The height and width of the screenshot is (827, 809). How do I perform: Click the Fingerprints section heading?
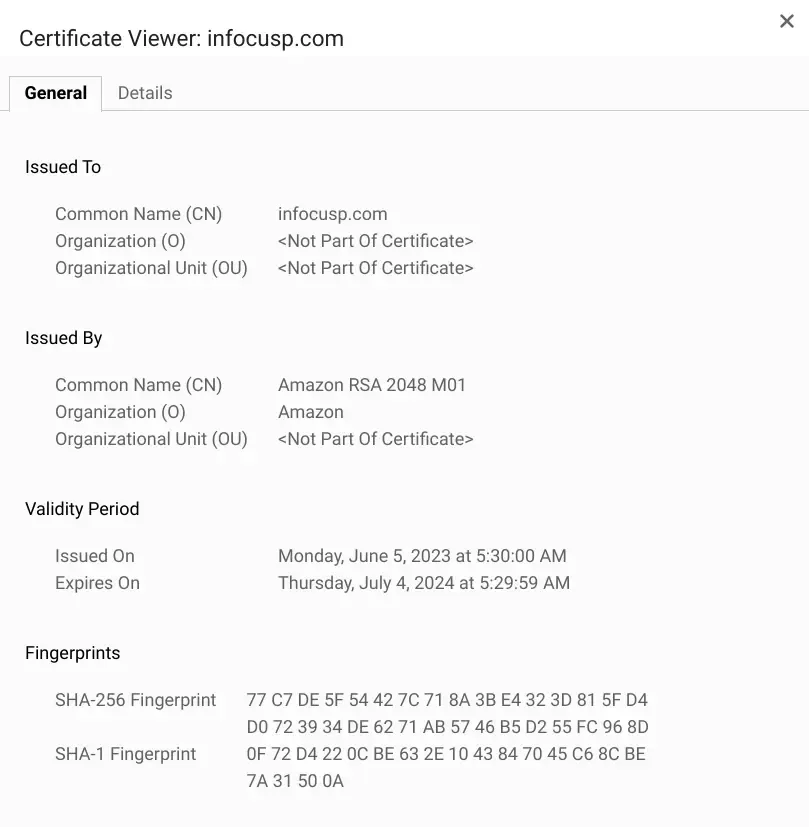72,652
